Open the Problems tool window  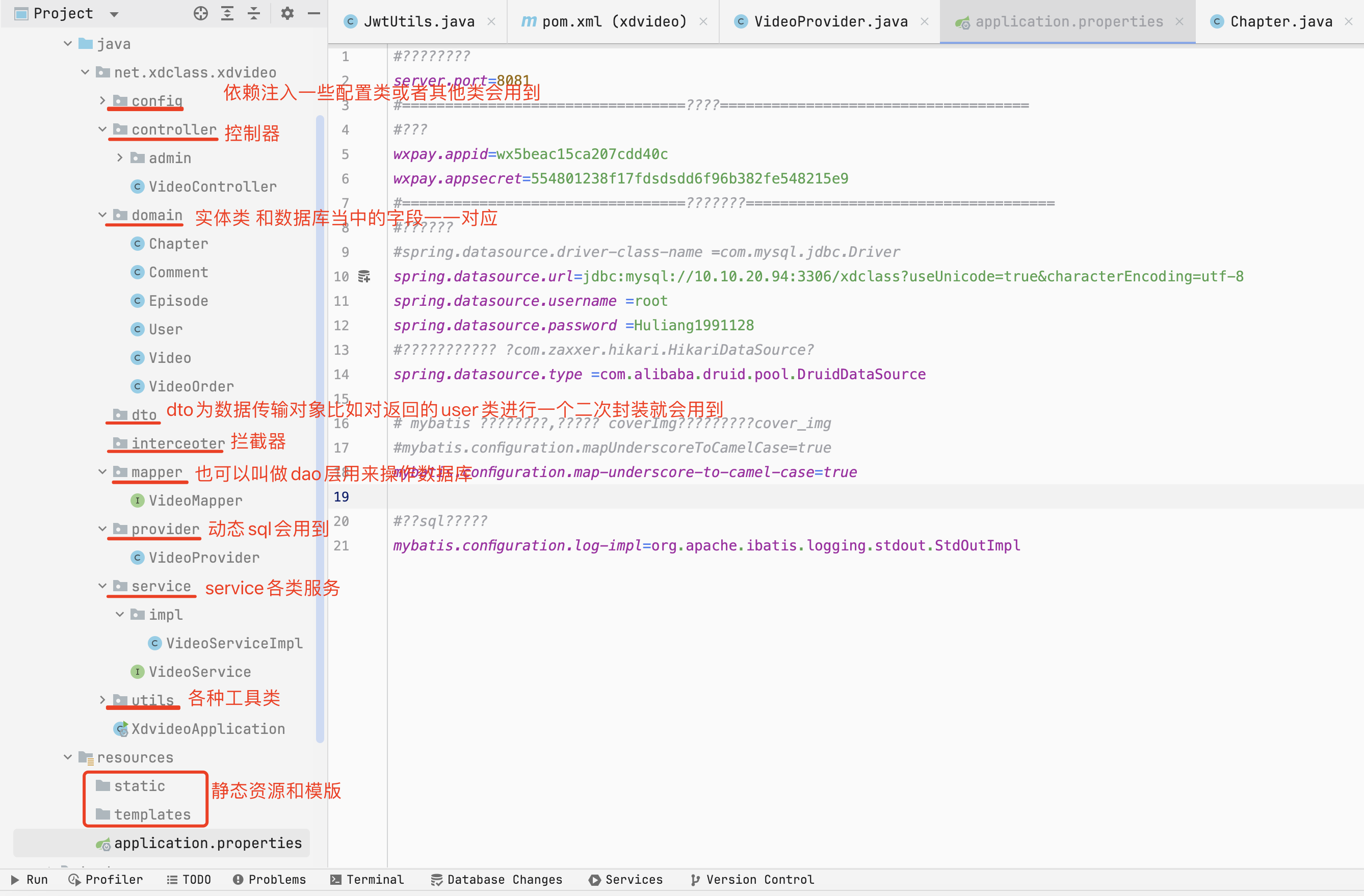269,879
